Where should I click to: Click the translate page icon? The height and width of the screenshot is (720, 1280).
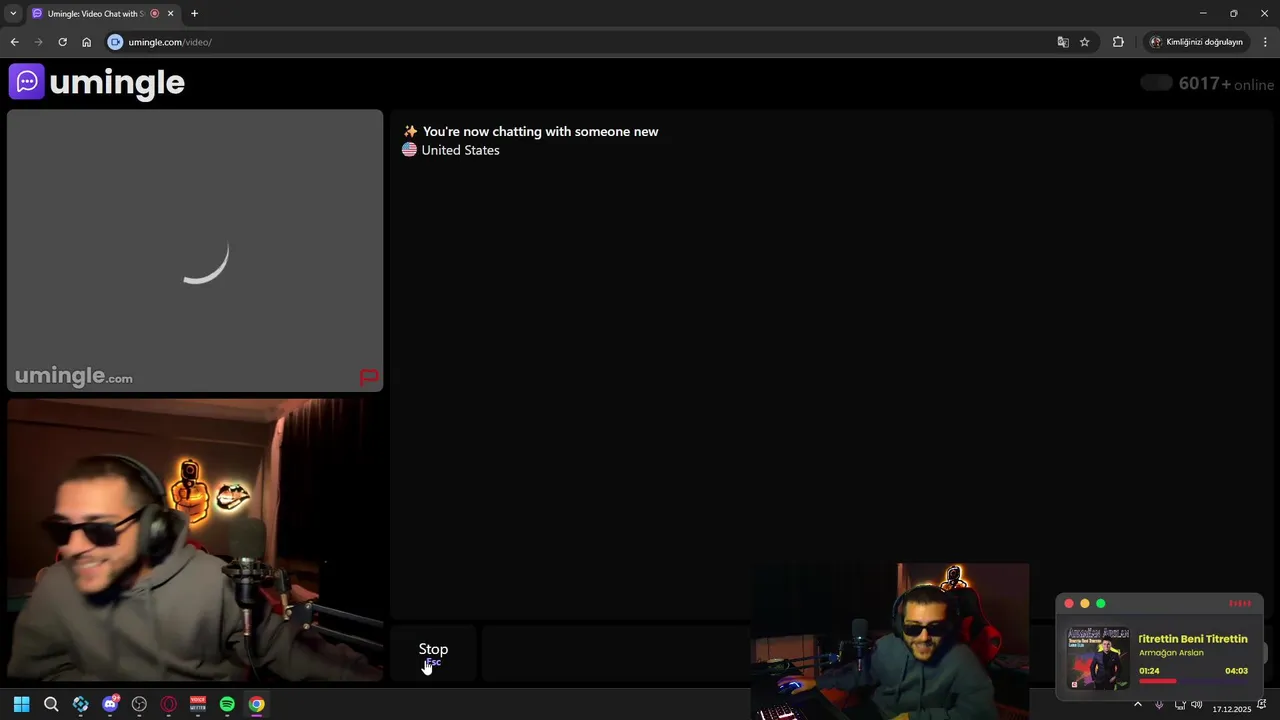coord(1063,42)
